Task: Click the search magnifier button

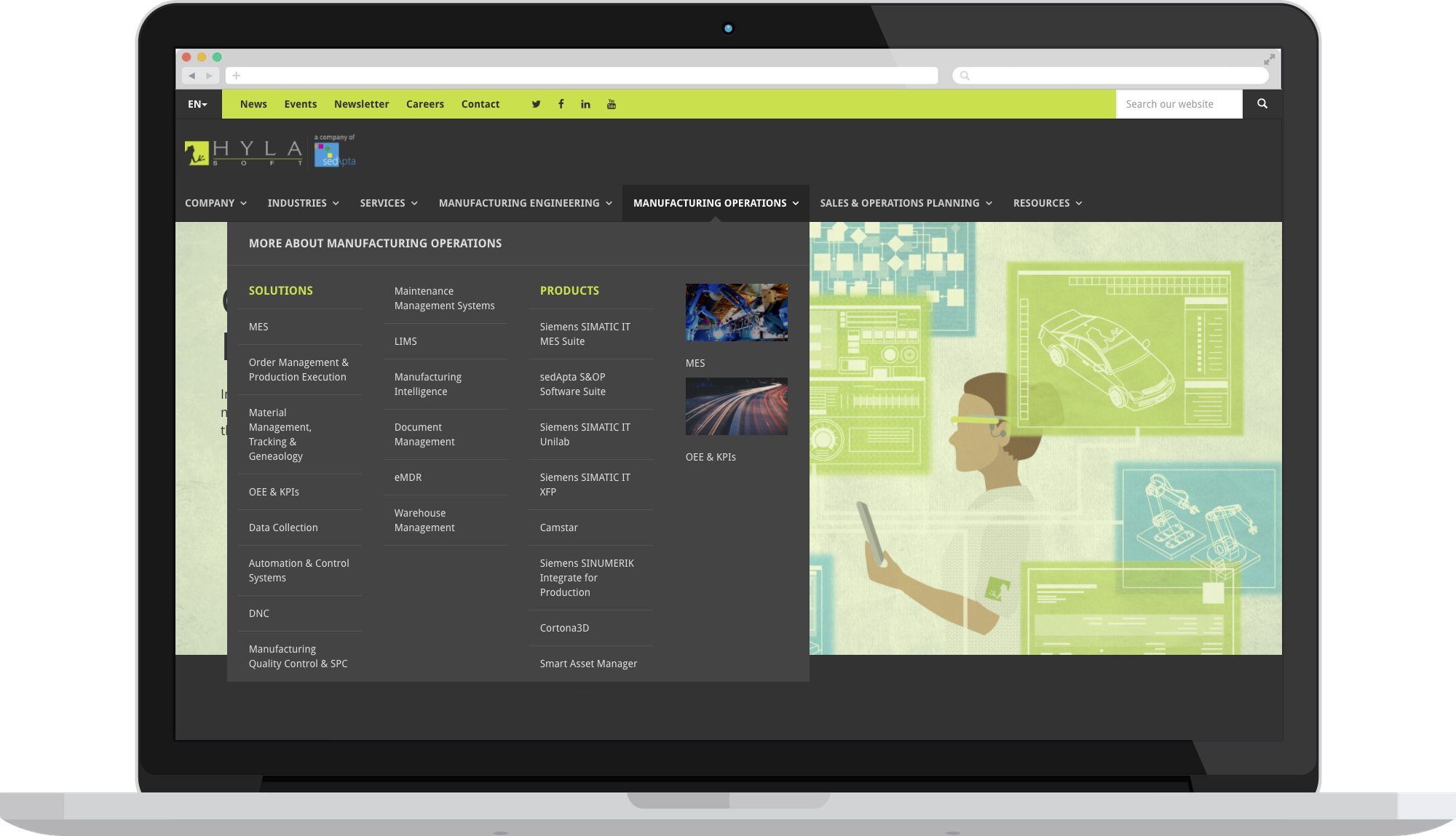Action: point(1262,104)
